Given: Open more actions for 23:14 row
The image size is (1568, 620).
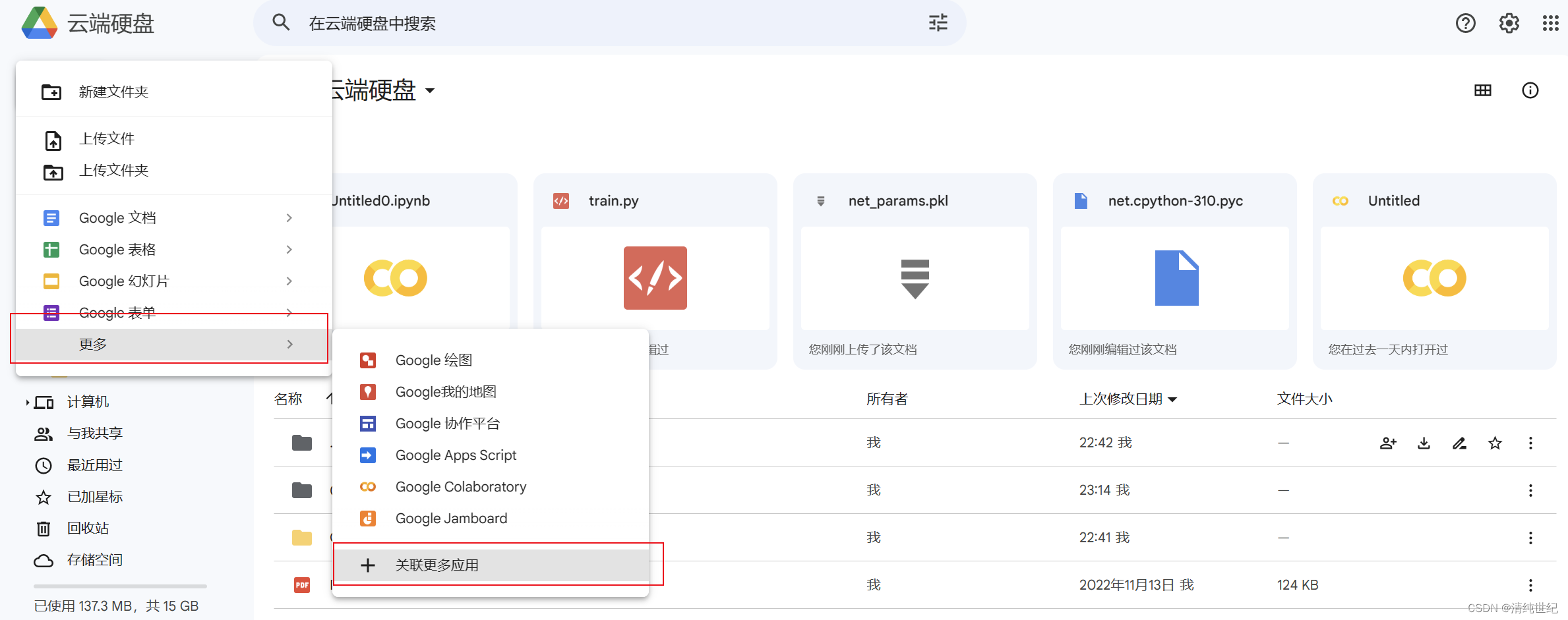Looking at the screenshot, I should point(1530,490).
